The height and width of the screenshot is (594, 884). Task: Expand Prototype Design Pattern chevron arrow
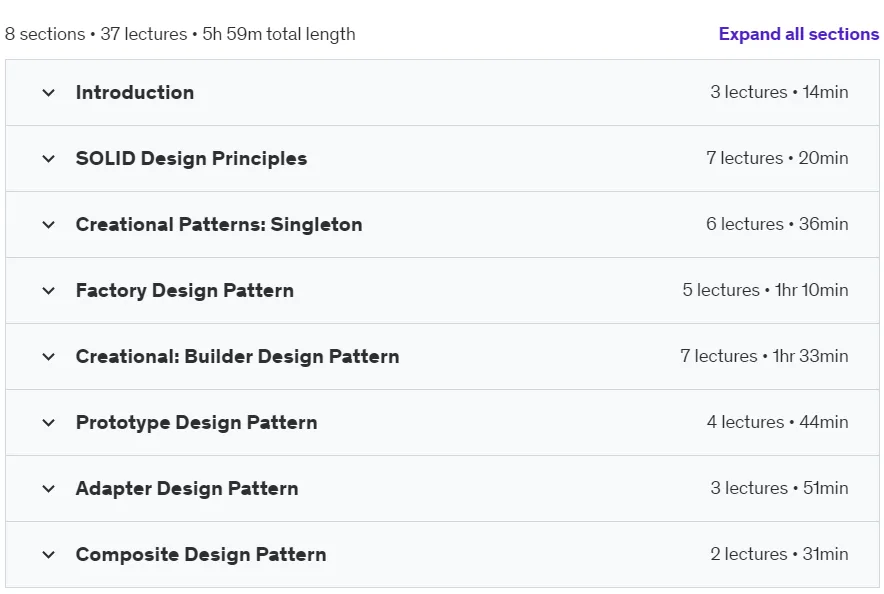click(x=48, y=423)
